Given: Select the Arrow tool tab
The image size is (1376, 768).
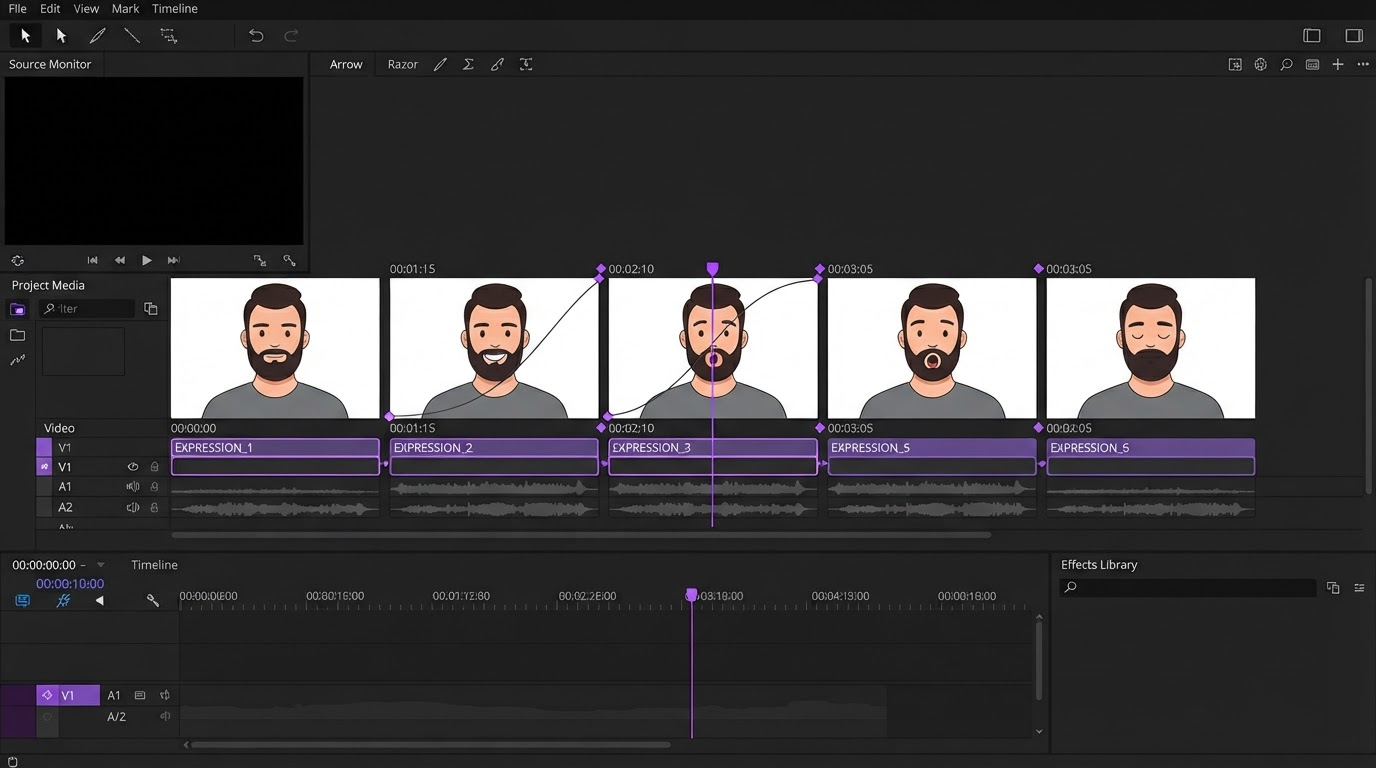Looking at the screenshot, I should click(346, 64).
